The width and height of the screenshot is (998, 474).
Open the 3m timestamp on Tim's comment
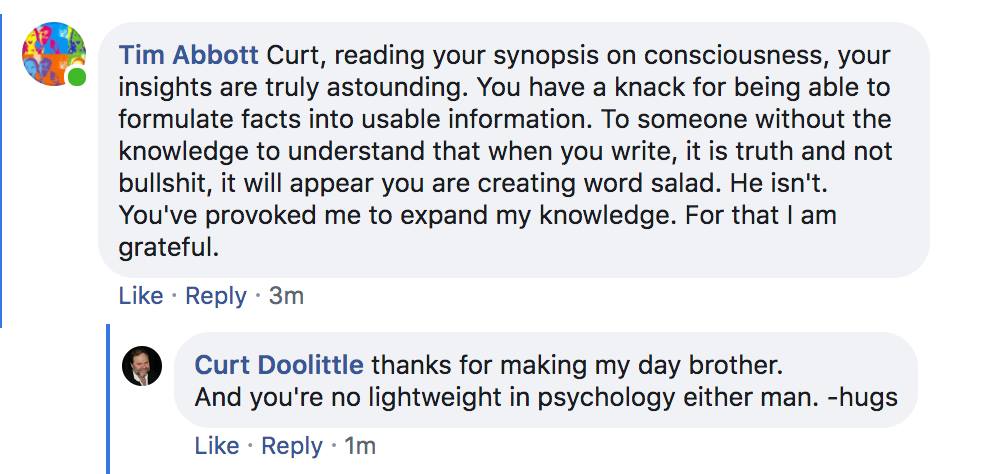[286, 296]
